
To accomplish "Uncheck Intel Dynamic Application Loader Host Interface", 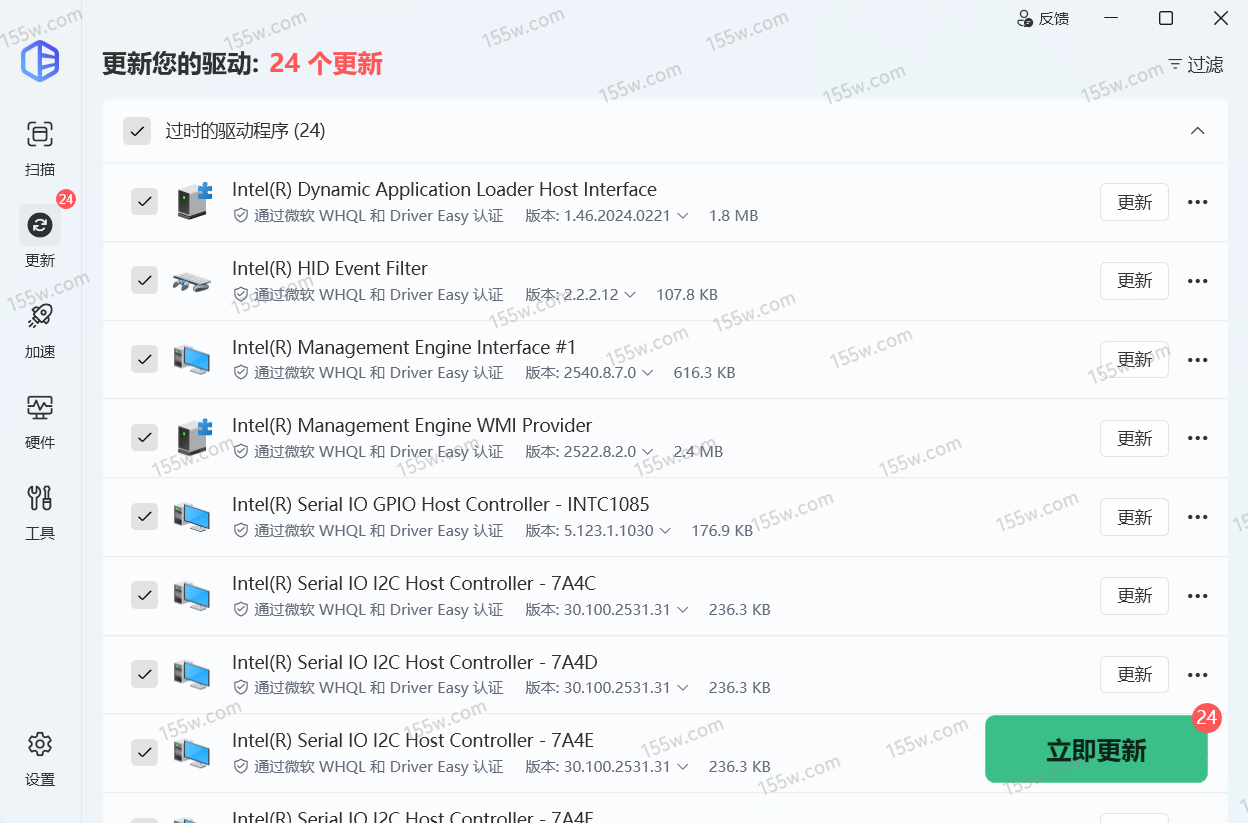I will point(145,202).
